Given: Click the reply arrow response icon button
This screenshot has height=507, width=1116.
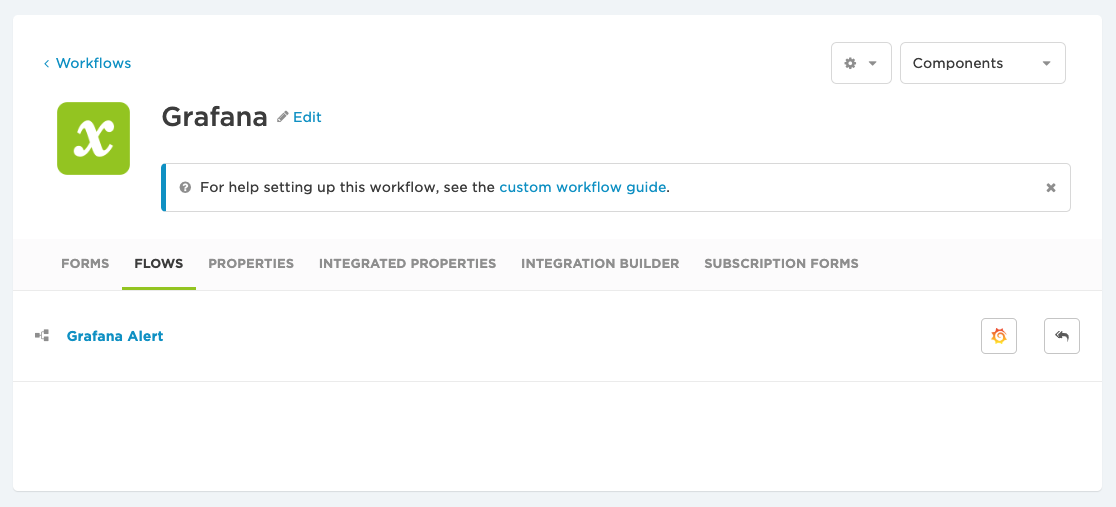Looking at the screenshot, I should pyautogui.click(x=1062, y=336).
